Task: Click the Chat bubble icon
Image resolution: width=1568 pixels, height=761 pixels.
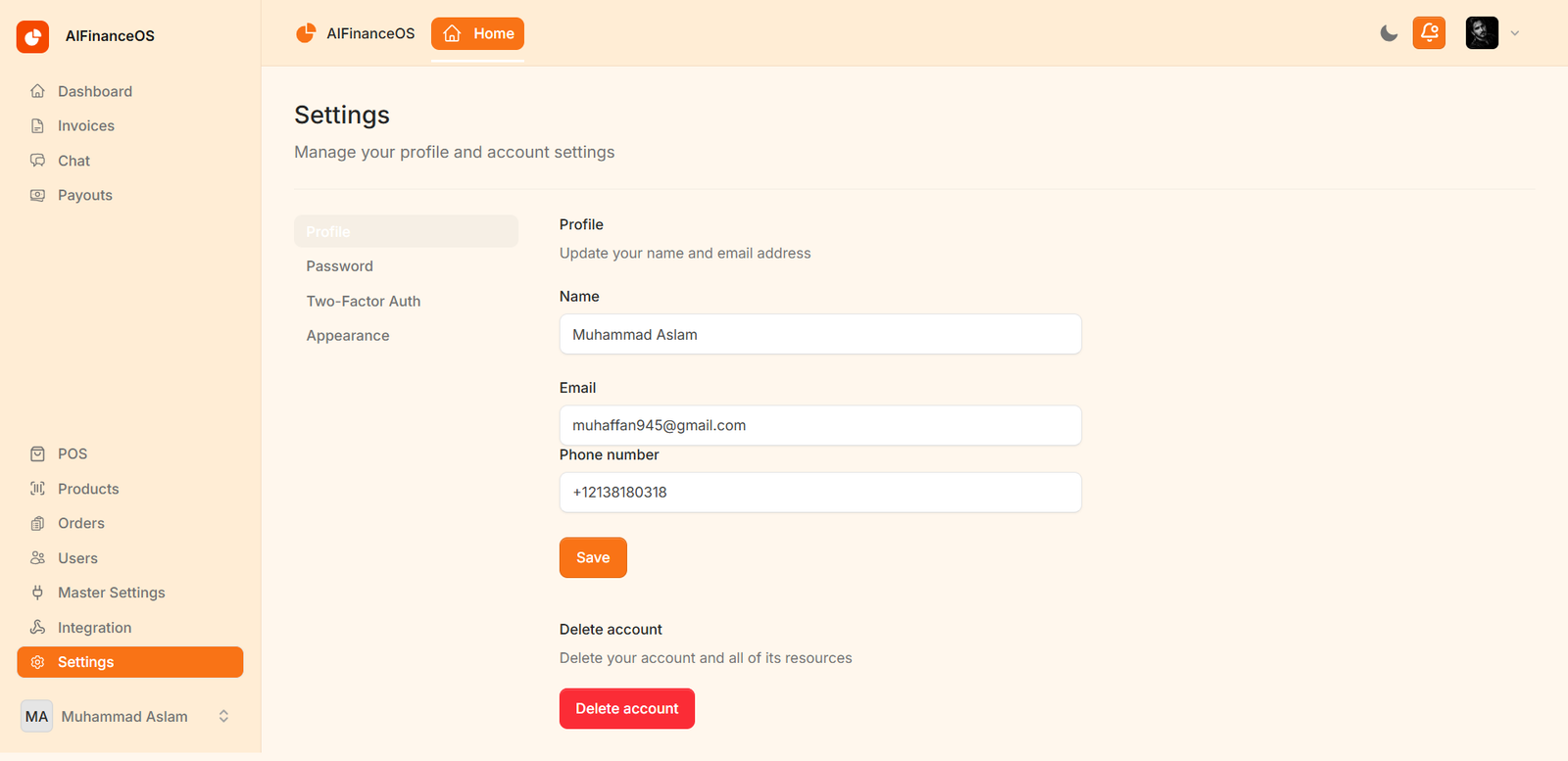Action: pyautogui.click(x=37, y=161)
